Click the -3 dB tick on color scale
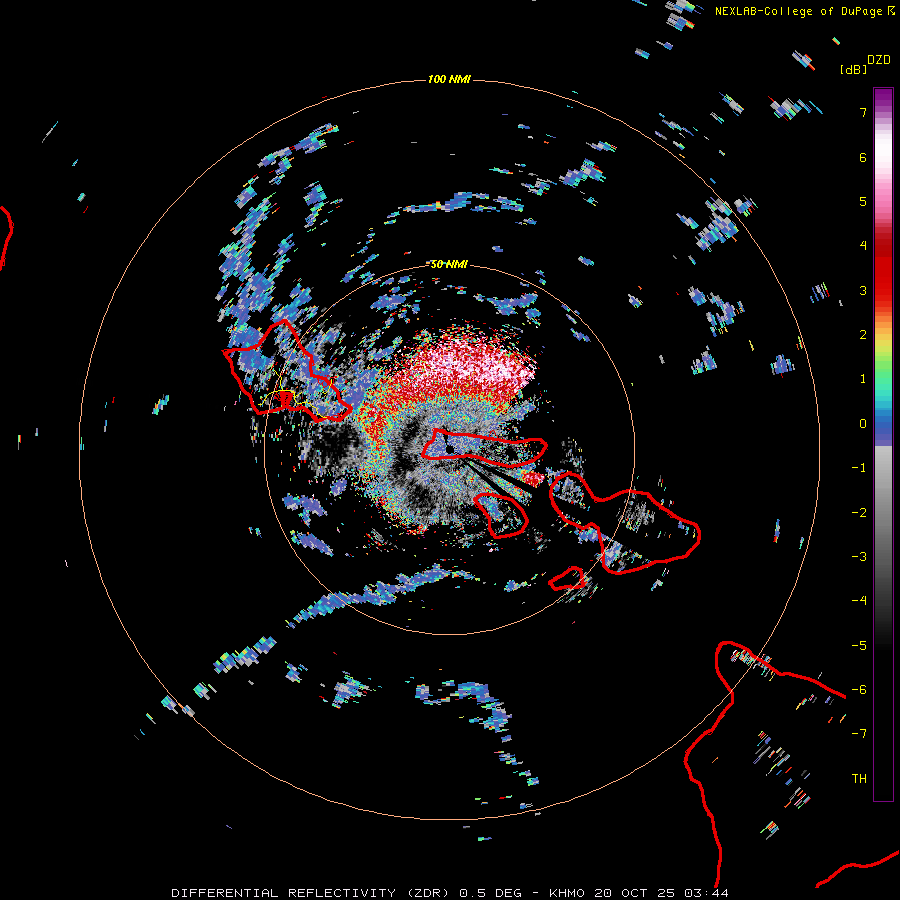 point(859,557)
